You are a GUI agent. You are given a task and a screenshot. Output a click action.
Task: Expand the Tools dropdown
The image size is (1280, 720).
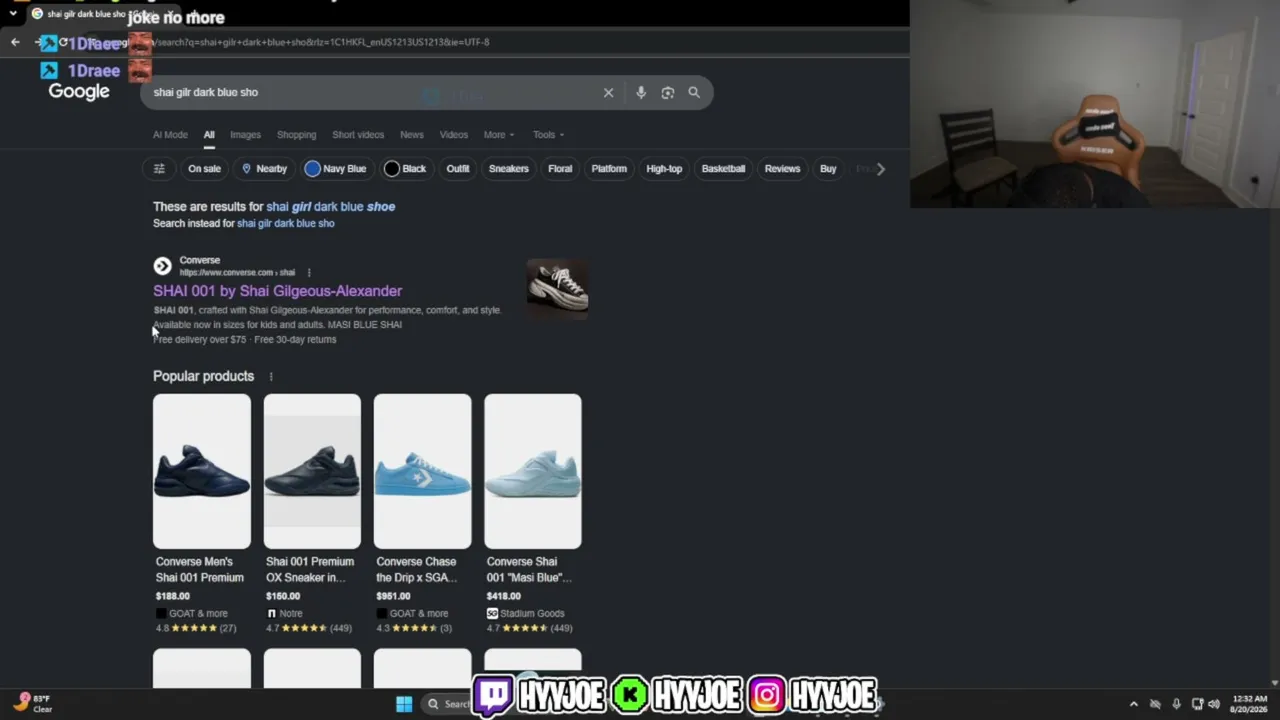tap(548, 134)
